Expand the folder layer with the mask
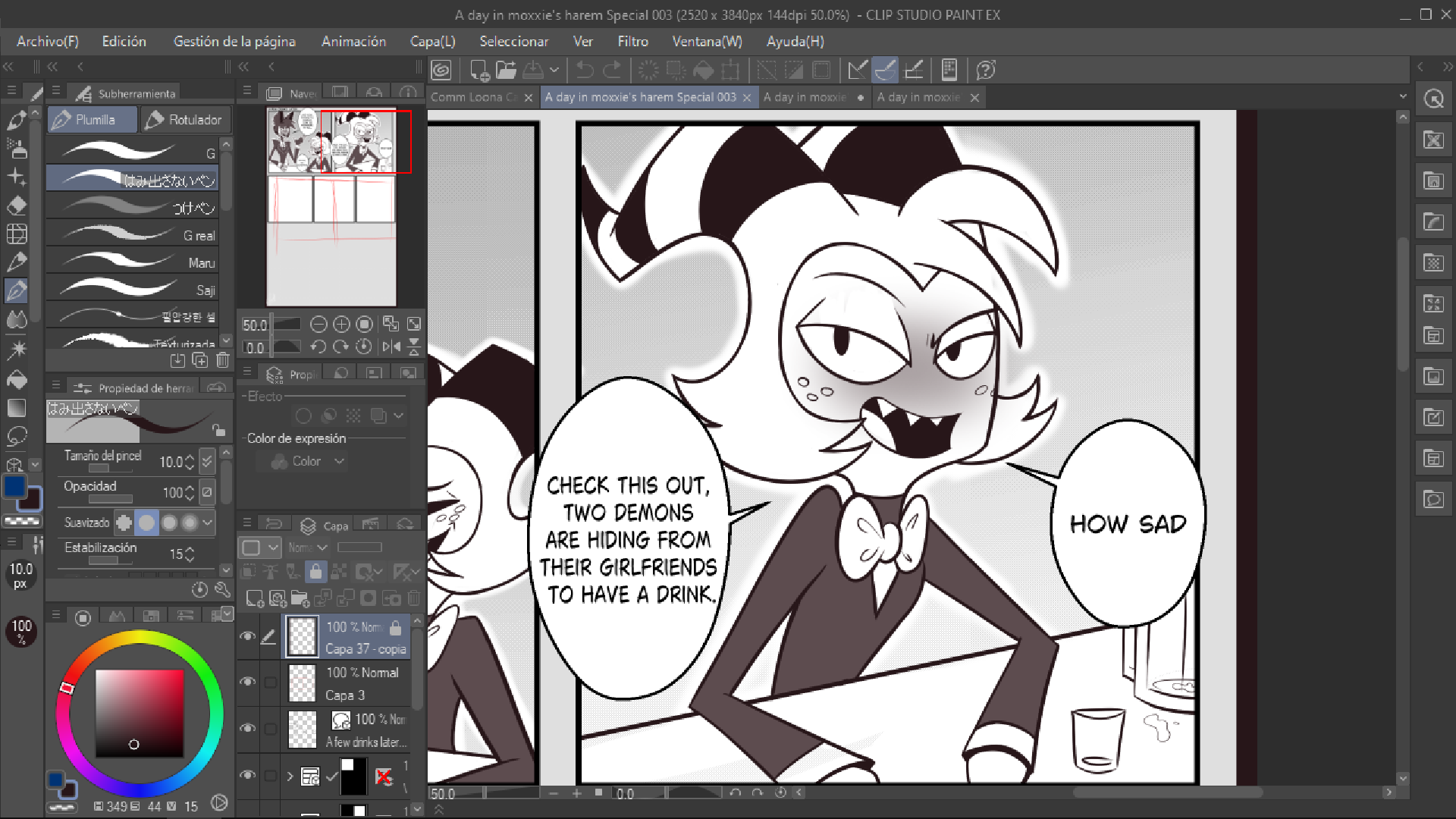The height and width of the screenshot is (819, 1456). (290, 776)
